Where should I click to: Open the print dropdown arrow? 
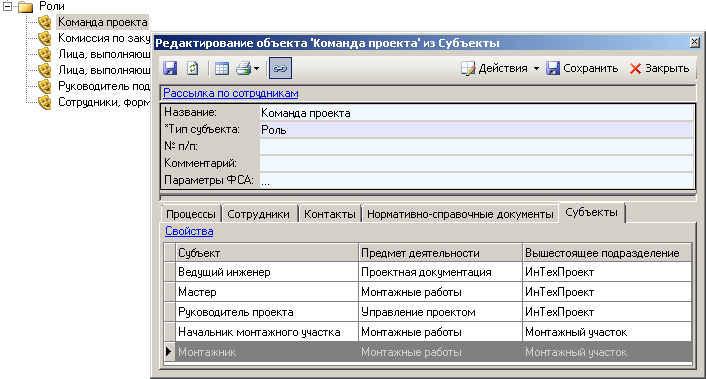pyautogui.click(x=257, y=69)
